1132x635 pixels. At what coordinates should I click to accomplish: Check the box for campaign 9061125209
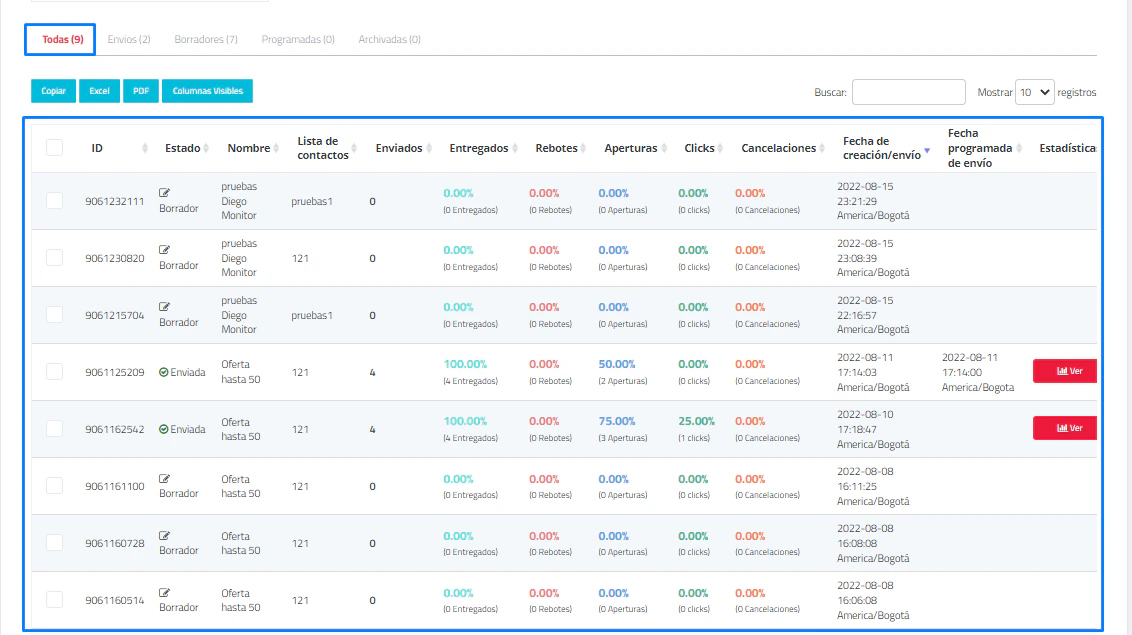[x=54, y=372]
